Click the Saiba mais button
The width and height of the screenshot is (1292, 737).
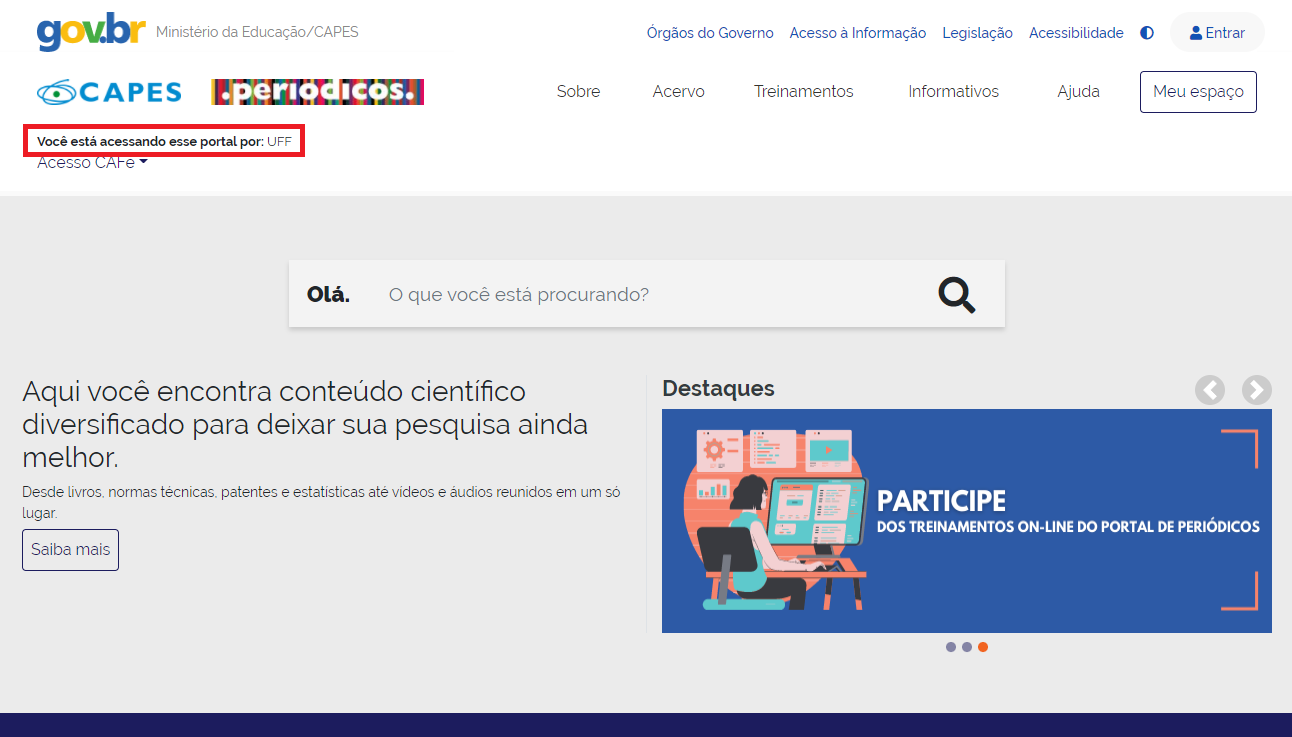coord(70,549)
